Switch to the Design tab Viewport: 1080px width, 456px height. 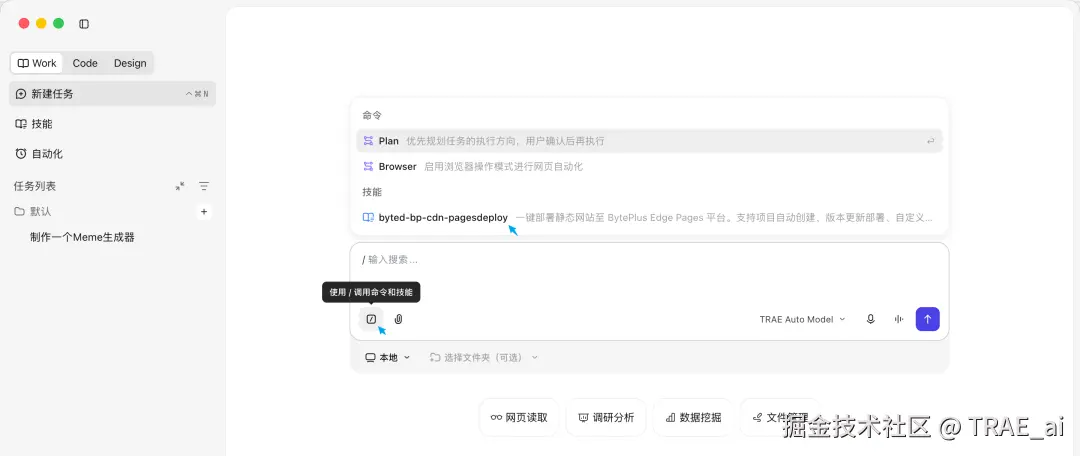click(130, 63)
